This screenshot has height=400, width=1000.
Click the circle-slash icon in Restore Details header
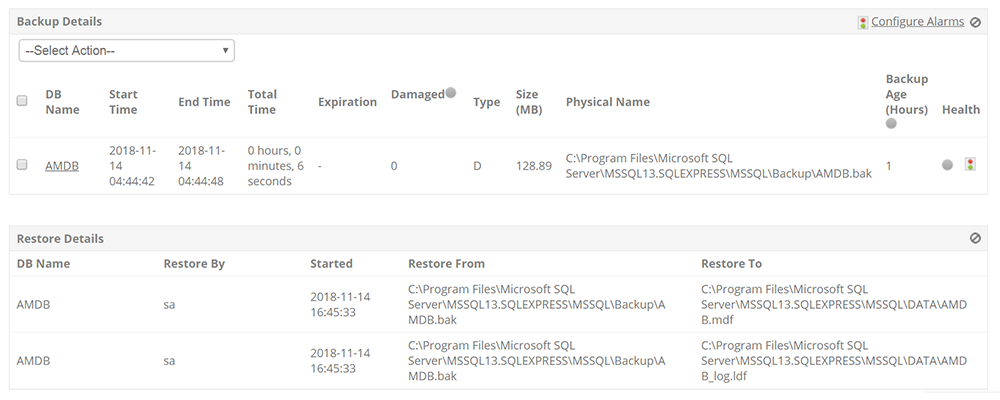click(975, 239)
